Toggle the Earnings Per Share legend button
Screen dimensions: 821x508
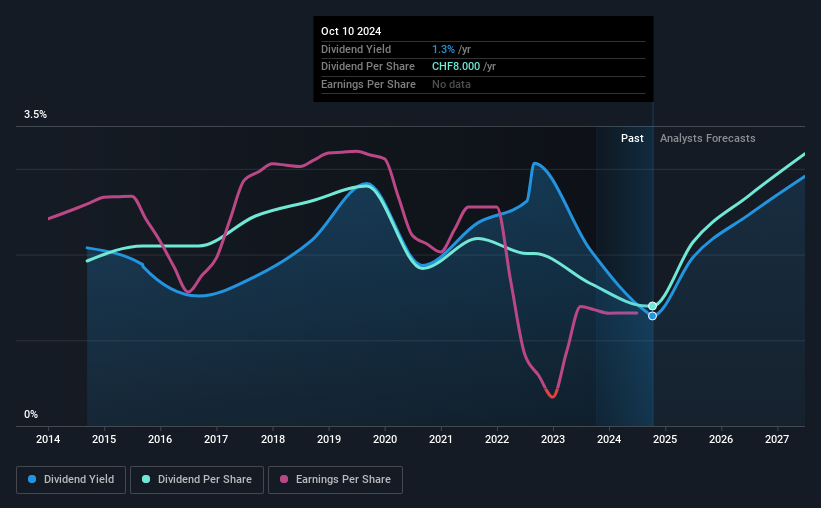(x=335, y=480)
